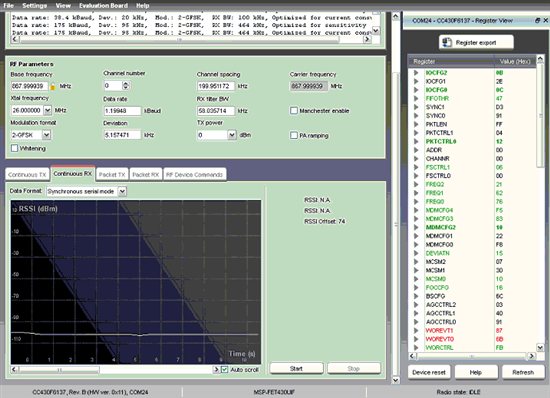Click the Help button in Register View

476,372
